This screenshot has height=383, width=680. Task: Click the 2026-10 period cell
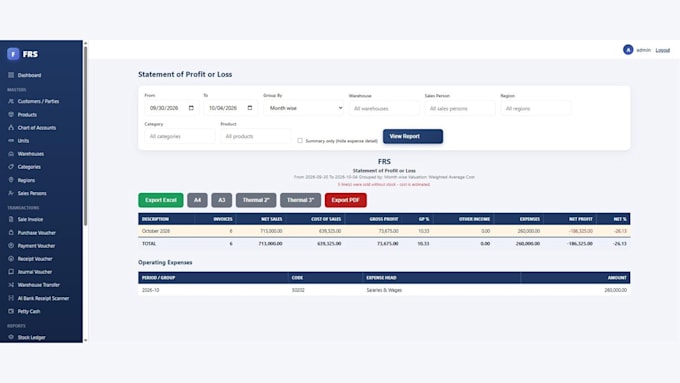pos(150,290)
